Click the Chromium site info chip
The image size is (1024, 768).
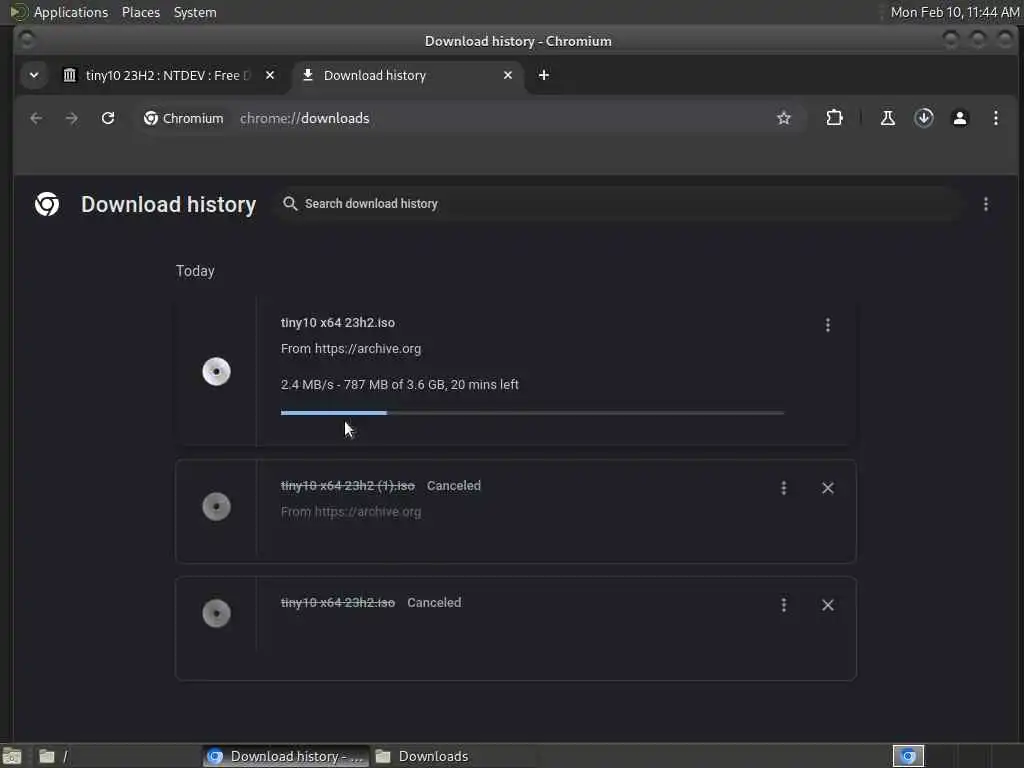click(x=184, y=118)
